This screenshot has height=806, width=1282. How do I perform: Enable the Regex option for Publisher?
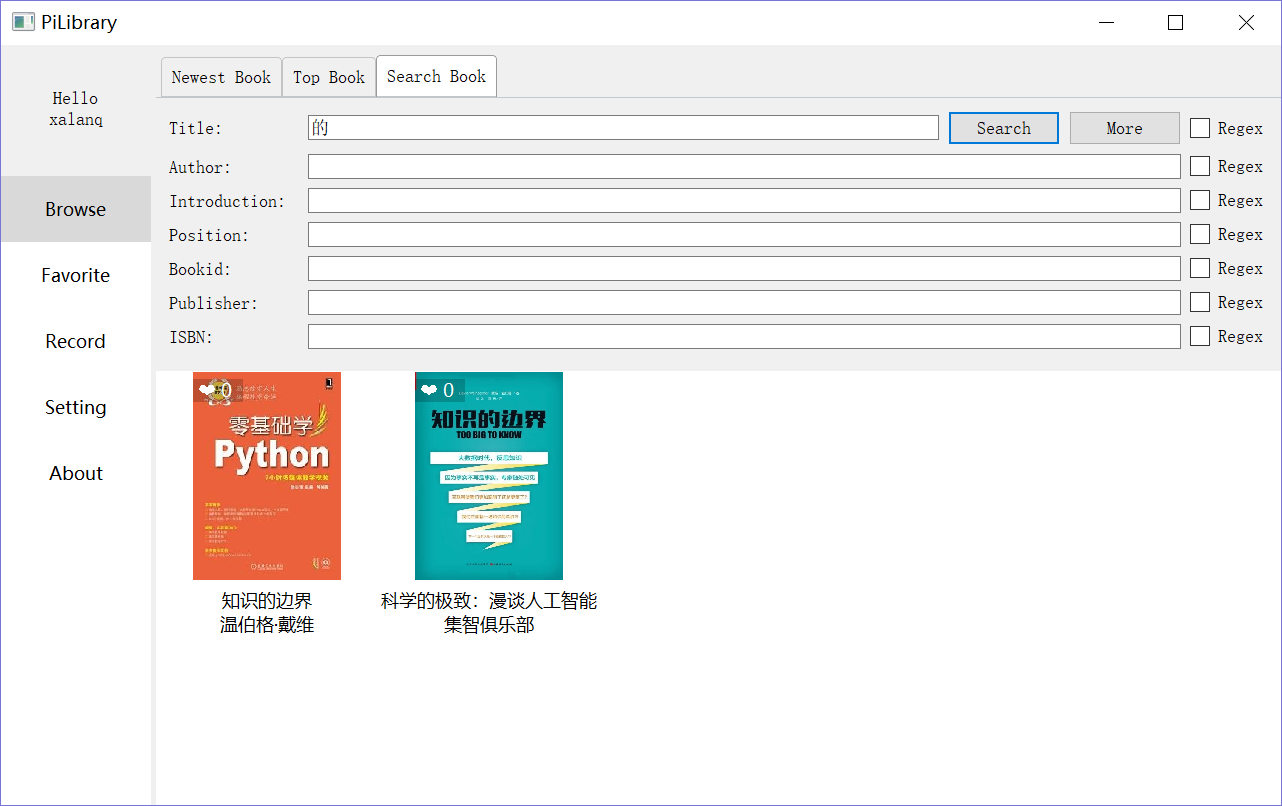(1200, 302)
